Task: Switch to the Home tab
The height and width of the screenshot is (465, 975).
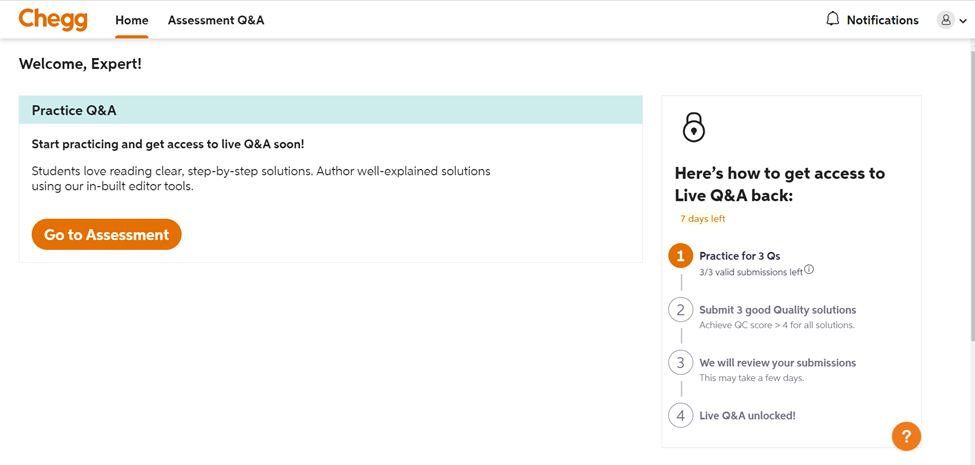Action: pyautogui.click(x=131, y=20)
